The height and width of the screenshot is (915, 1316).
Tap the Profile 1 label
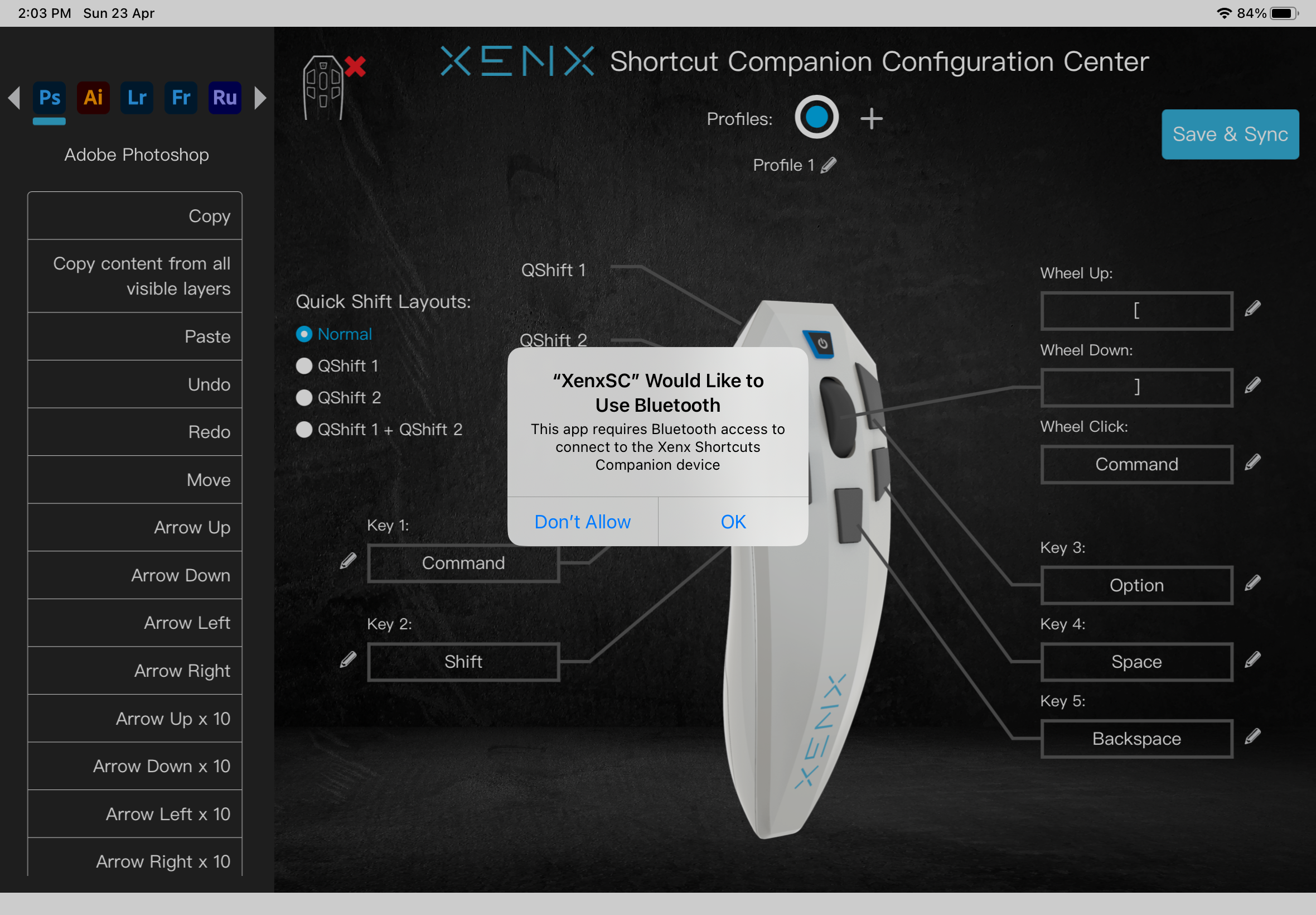point(783,165)
